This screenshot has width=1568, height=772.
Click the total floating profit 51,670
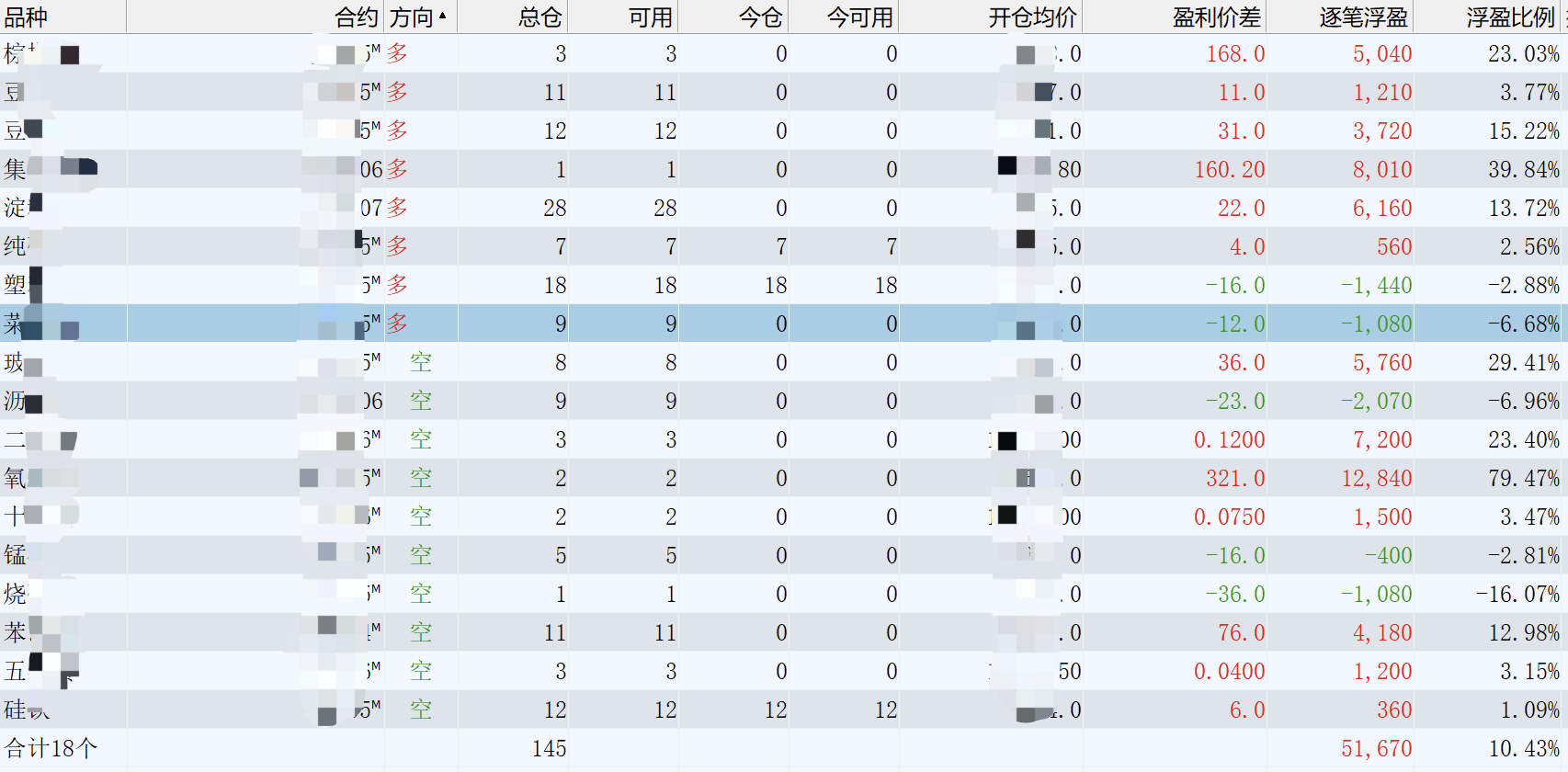[x=1376, y=749]
